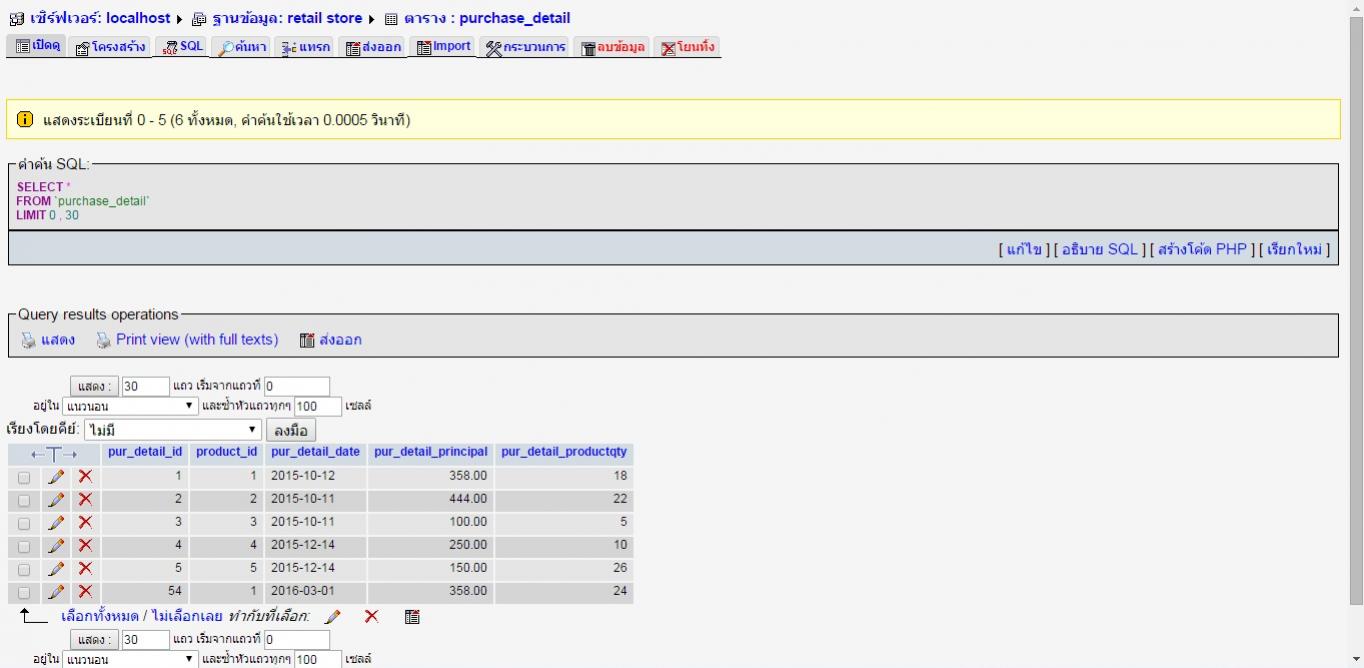Click export icon for selected rows
This screenshot has height=668, width=1364.
click(412, 617)
